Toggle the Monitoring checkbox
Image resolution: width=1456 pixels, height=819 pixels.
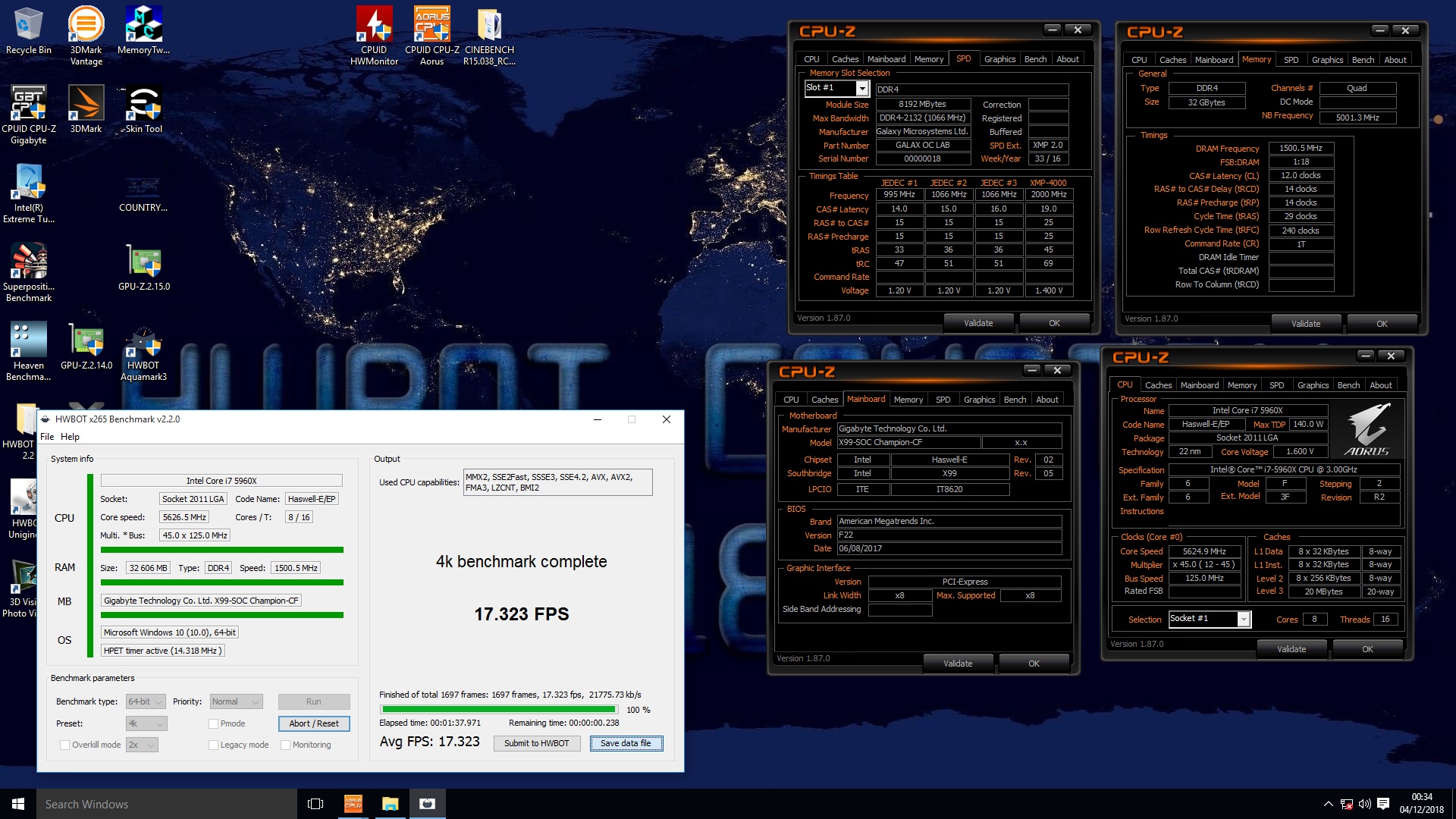[x=286, y=745]
